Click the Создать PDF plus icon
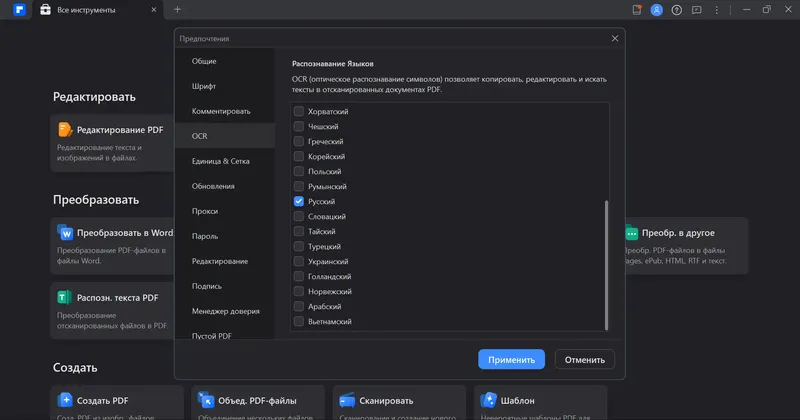The image size is (800, 420). click(65, 400)
